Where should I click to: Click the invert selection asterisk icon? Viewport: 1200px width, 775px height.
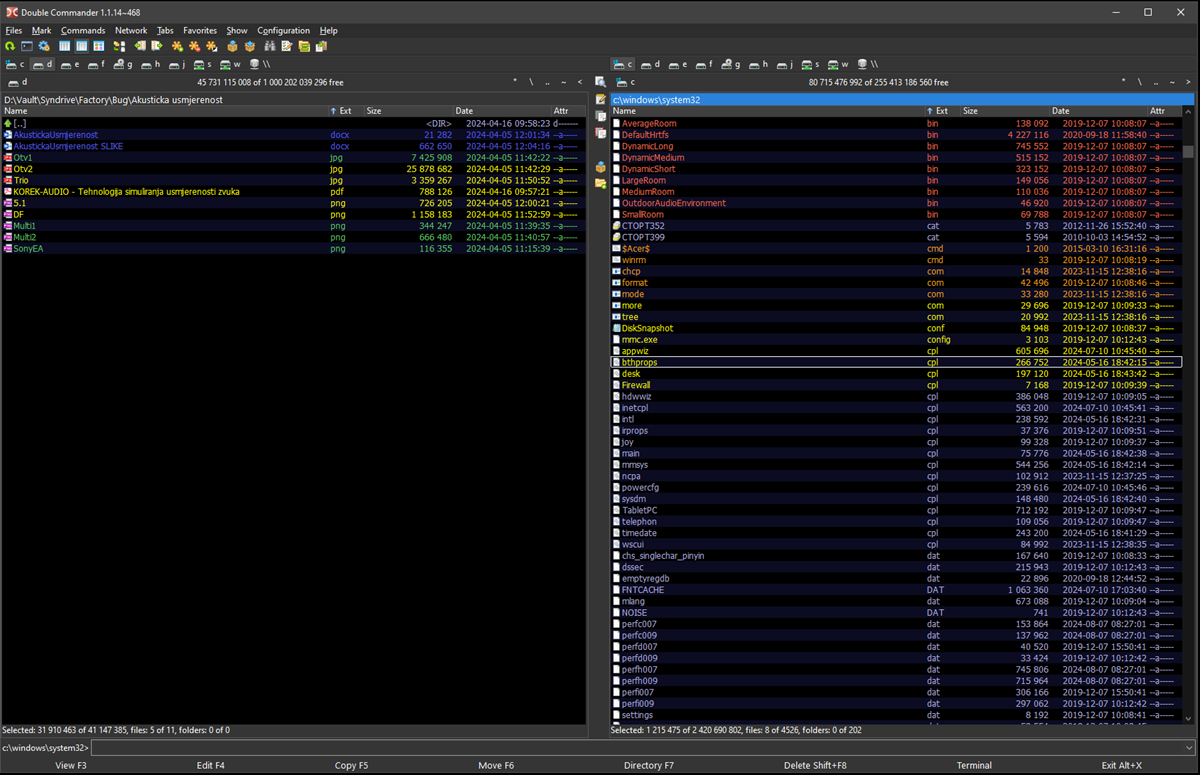211,46
